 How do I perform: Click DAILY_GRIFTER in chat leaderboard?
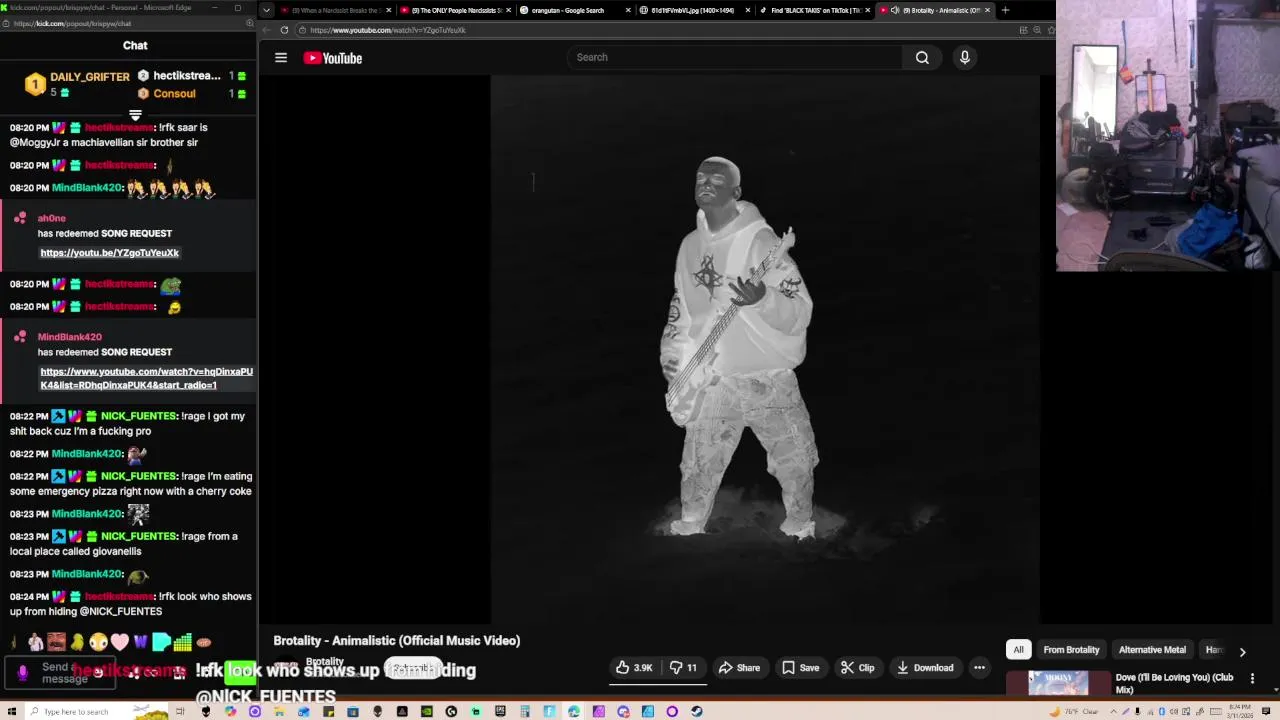click(x=90, y=77)
